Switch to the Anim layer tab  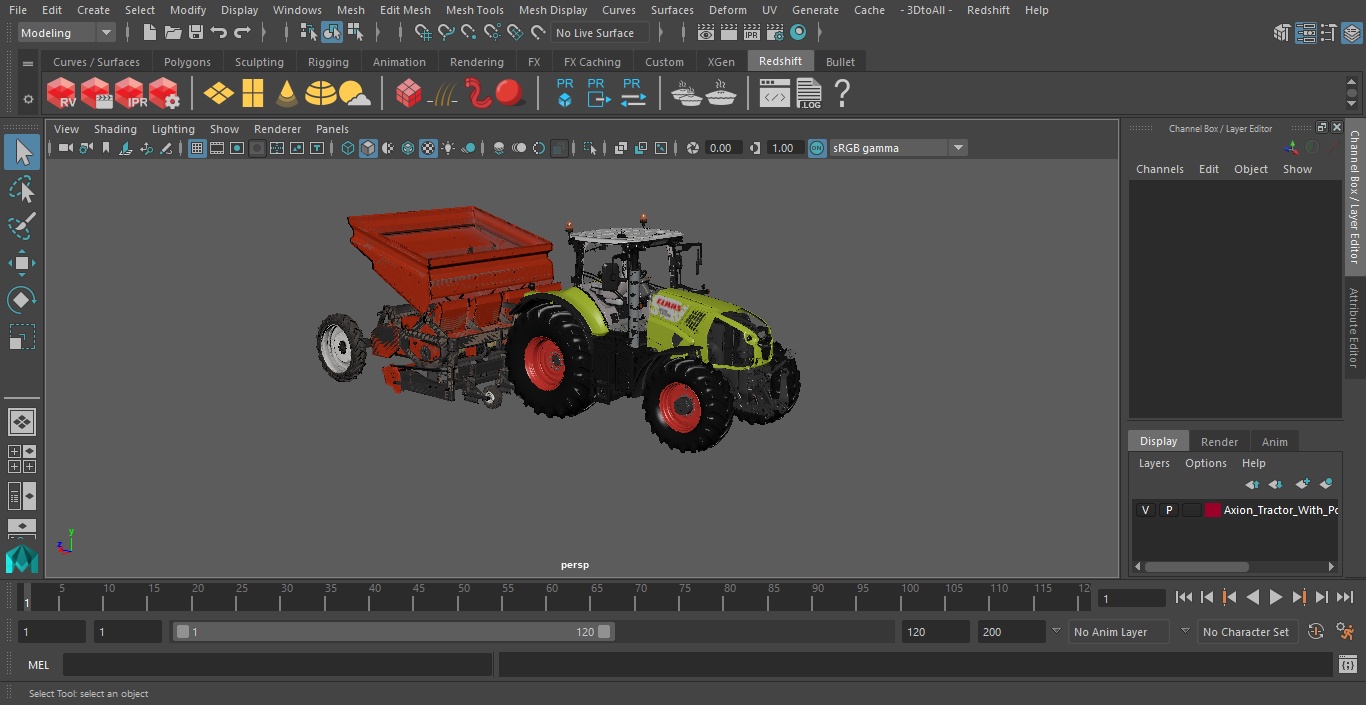pos(1274,442)
